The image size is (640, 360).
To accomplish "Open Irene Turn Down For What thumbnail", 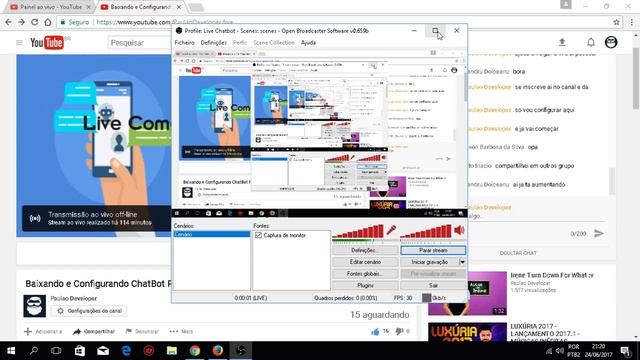I will (x=467, y=293).
